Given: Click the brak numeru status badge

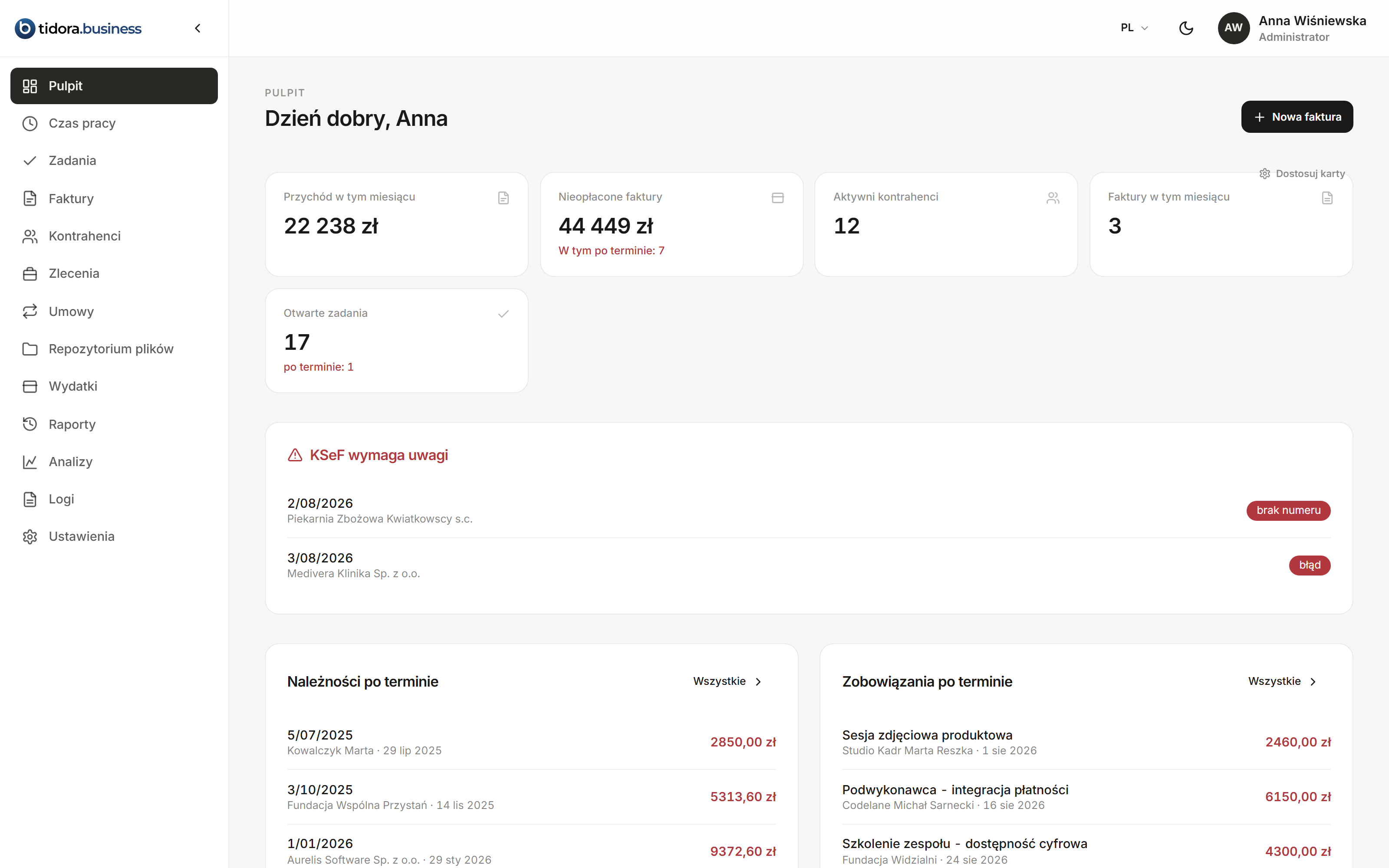Looking at the screenshot, I should click(1288, 510).
